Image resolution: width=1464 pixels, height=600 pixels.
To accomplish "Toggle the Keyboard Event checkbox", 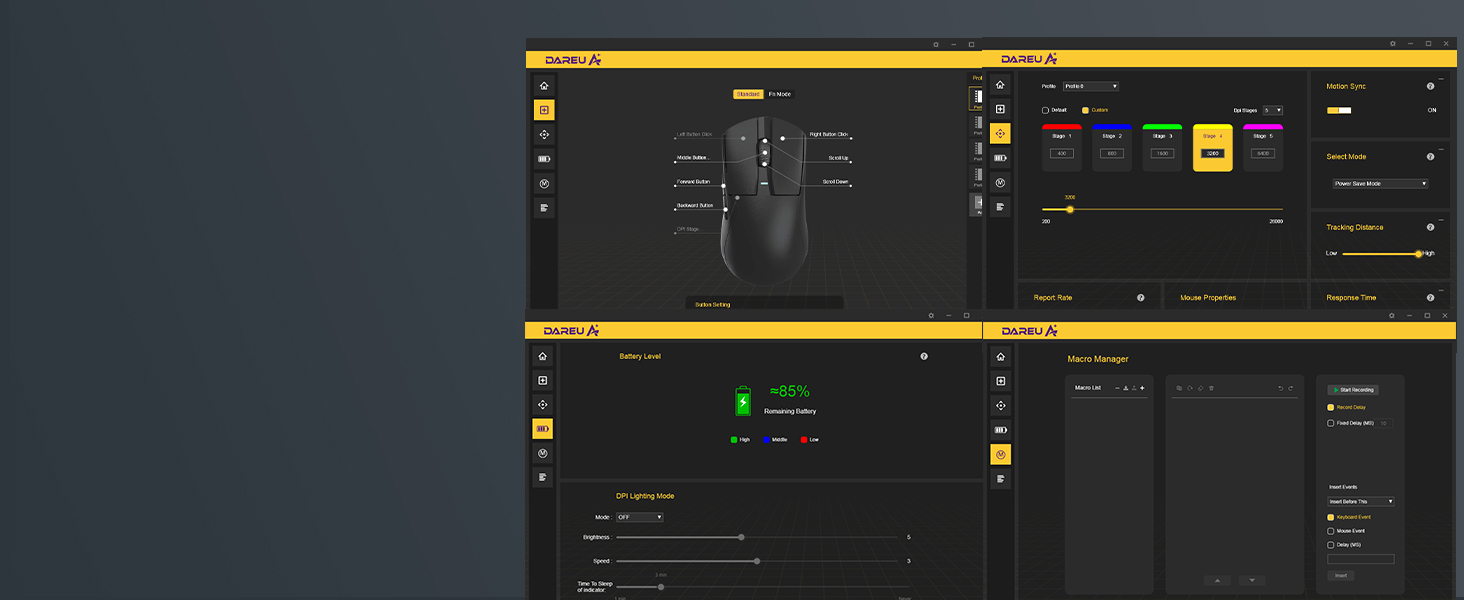I will (x=1330, y=517).
